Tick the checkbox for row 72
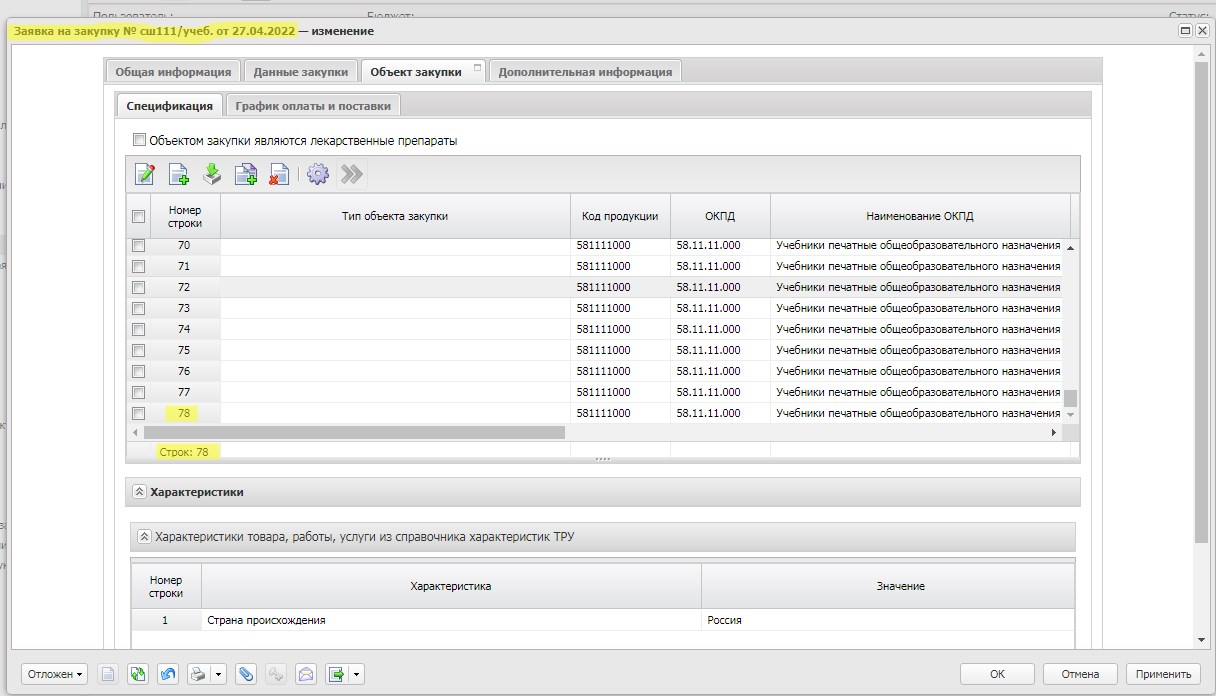1216x696 pixels. coord(139,287)
